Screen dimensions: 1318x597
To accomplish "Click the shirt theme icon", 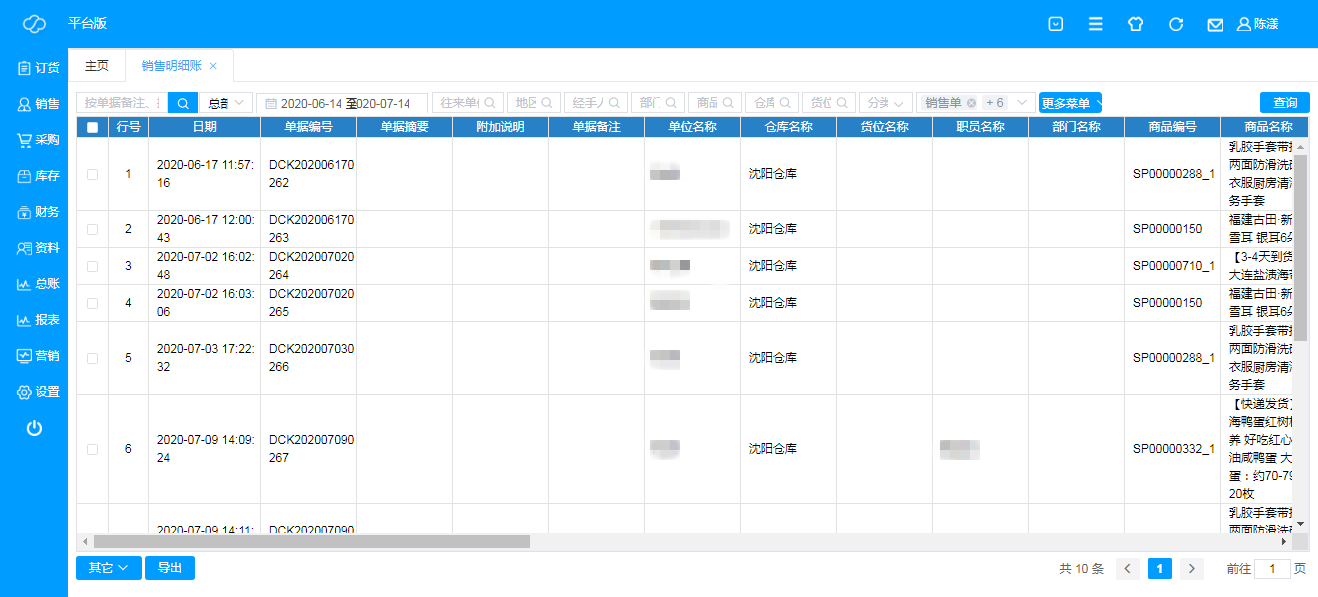I will 1135,24.
